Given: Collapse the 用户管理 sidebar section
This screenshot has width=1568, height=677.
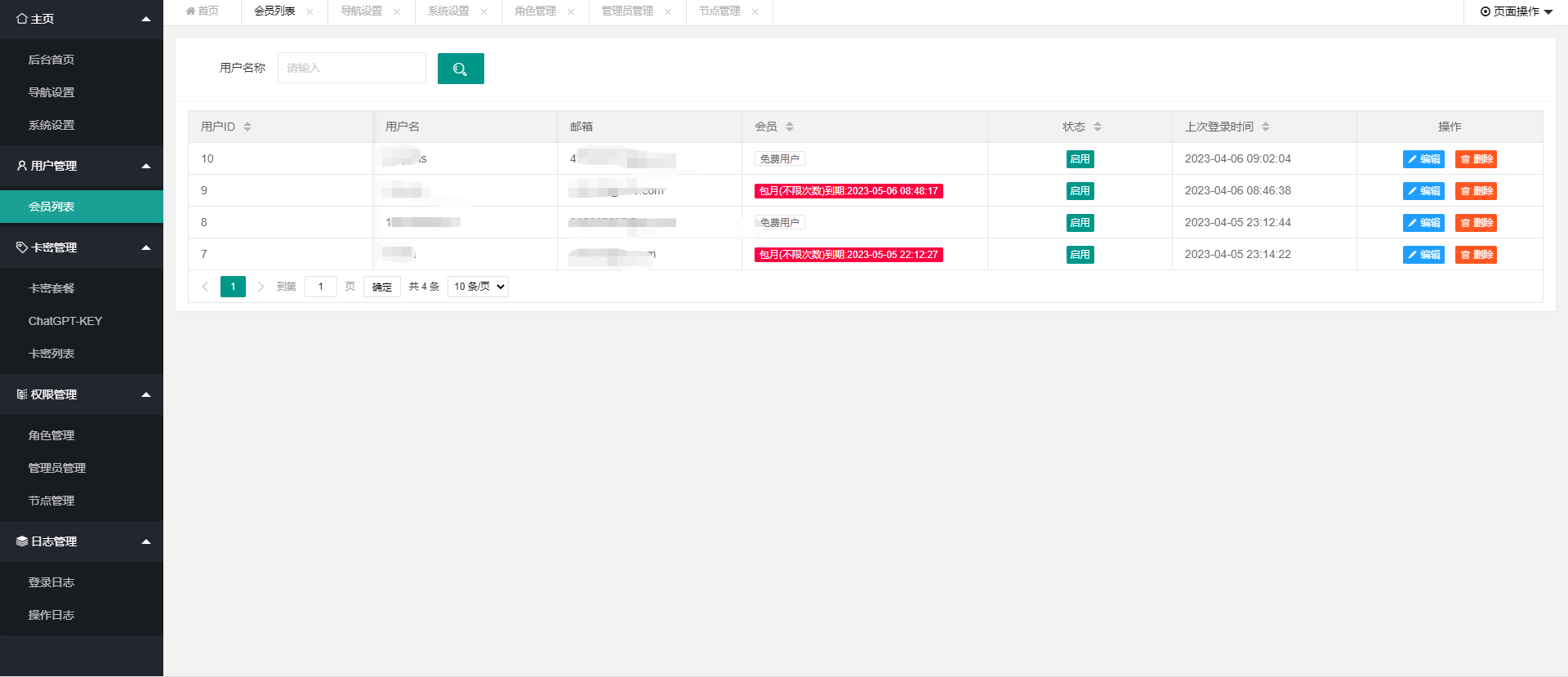Looking at the screenshot, I should point(146,166).
